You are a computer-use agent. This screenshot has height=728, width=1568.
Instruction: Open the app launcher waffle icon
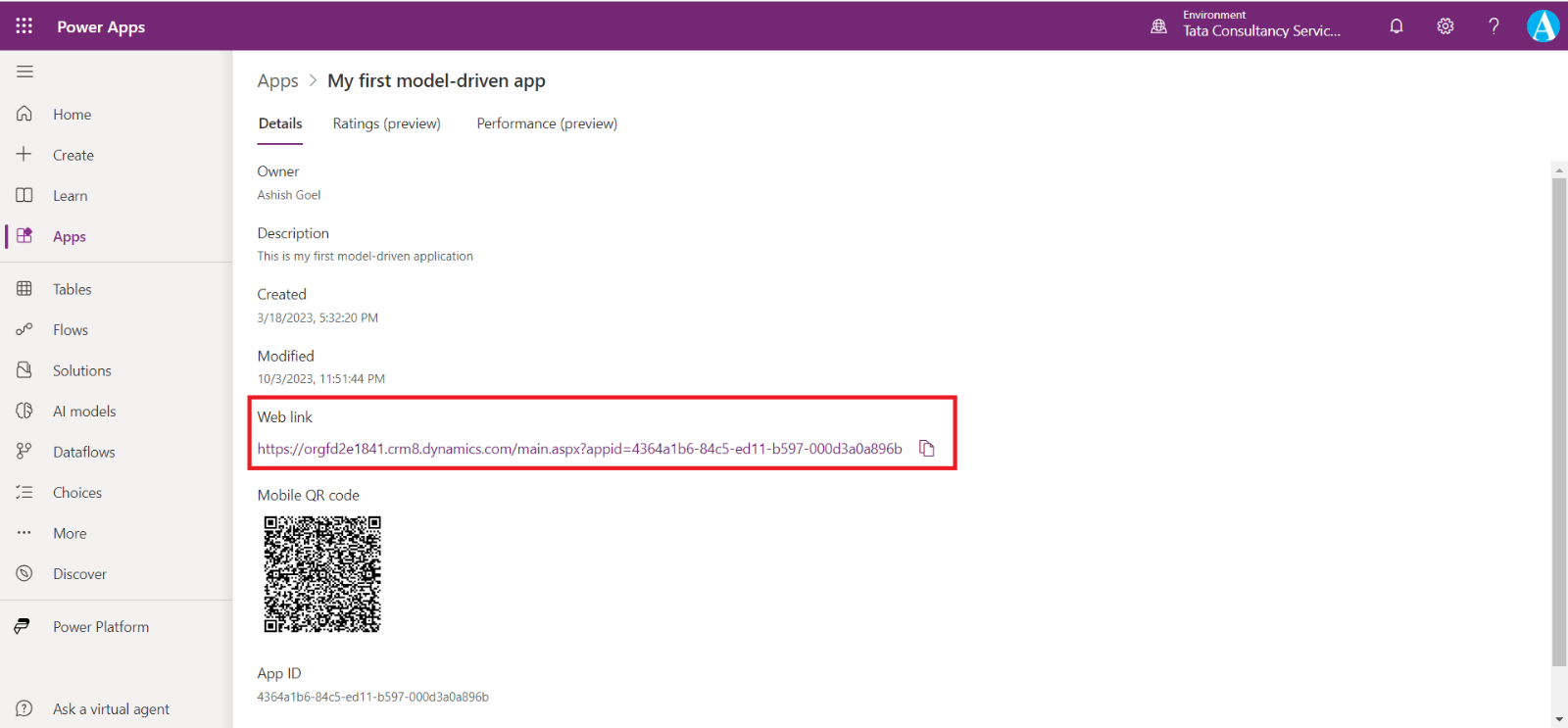(24, 26)
